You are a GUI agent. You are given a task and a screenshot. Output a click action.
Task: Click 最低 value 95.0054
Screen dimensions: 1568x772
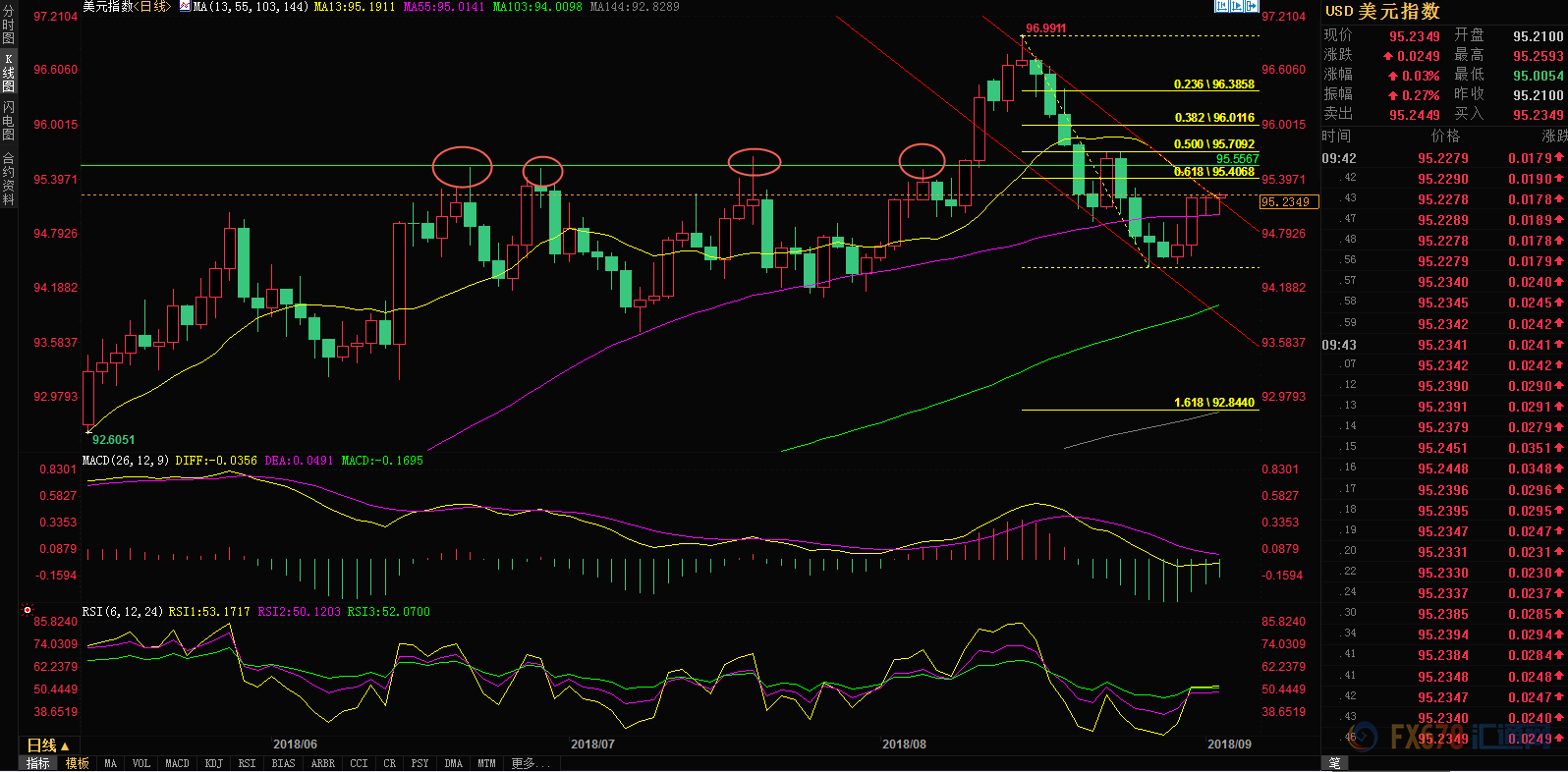tap(1539, 76)
